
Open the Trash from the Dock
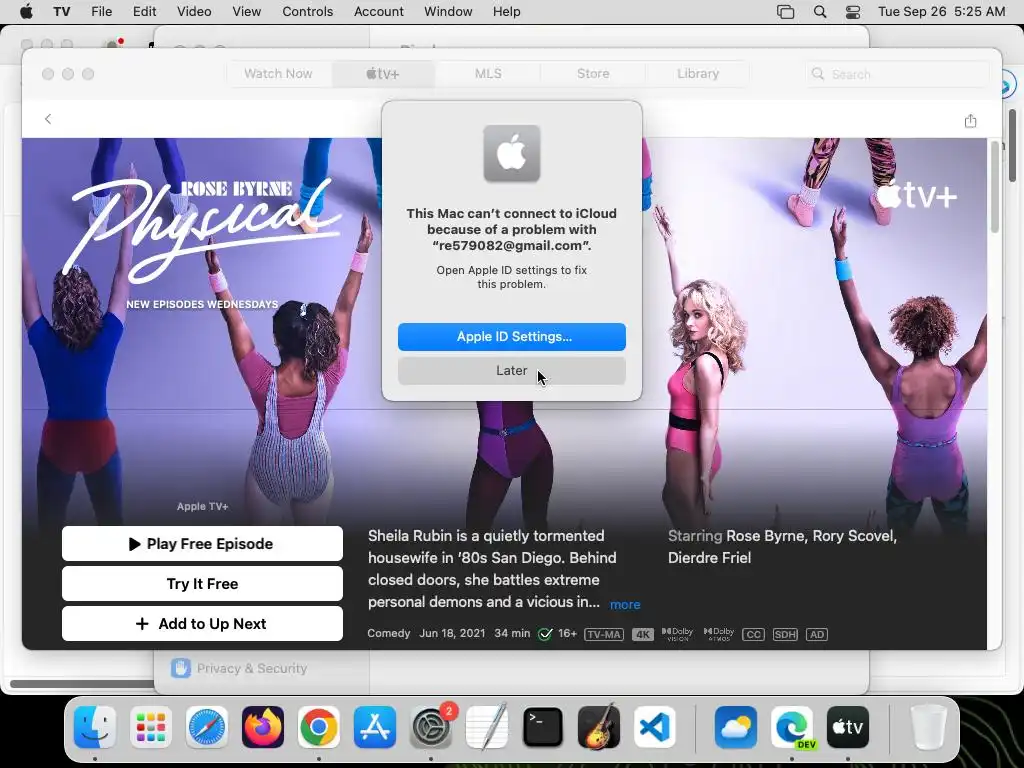(x=928, y=727)
